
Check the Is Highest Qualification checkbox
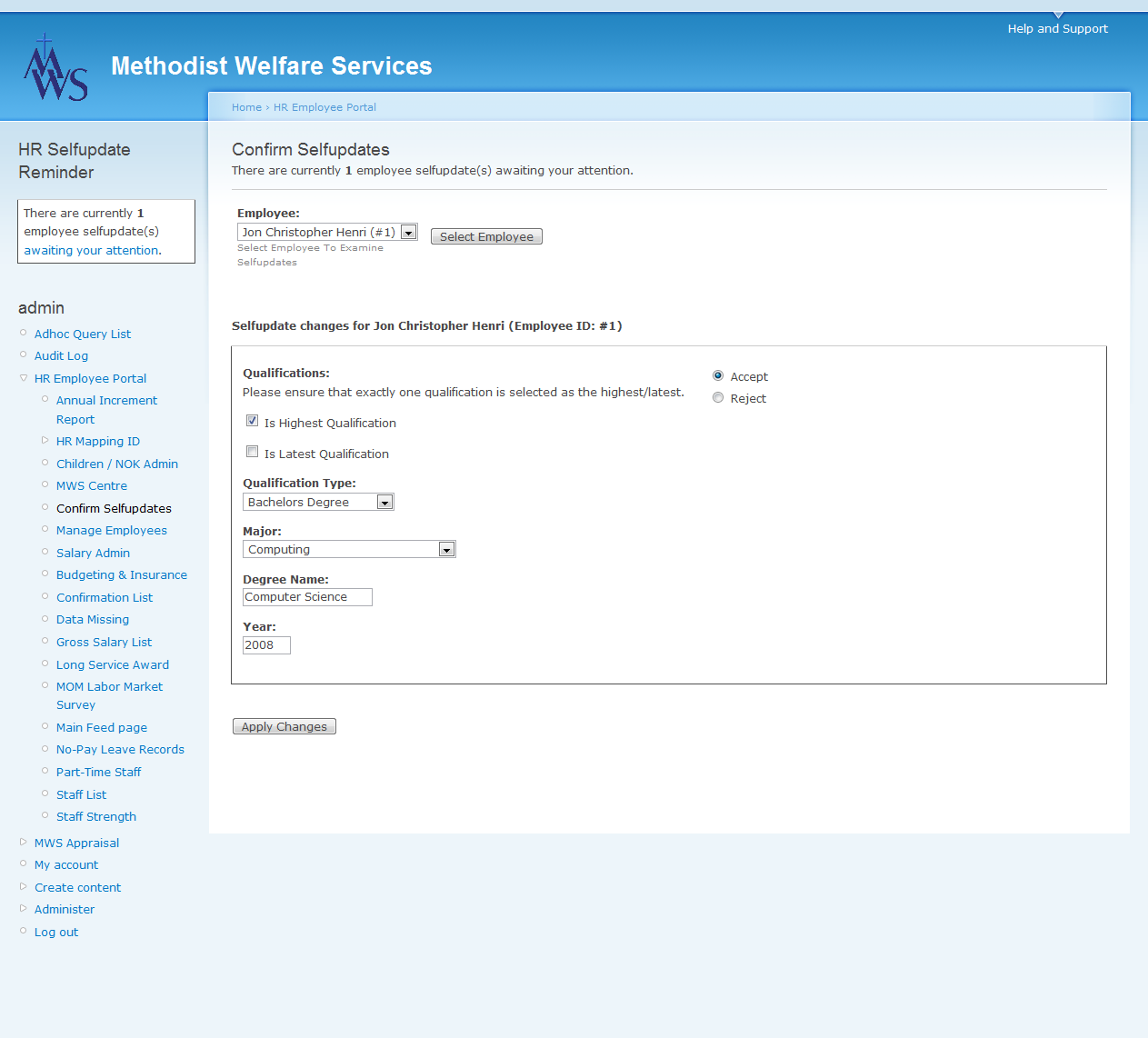click(x=253, y=421)
